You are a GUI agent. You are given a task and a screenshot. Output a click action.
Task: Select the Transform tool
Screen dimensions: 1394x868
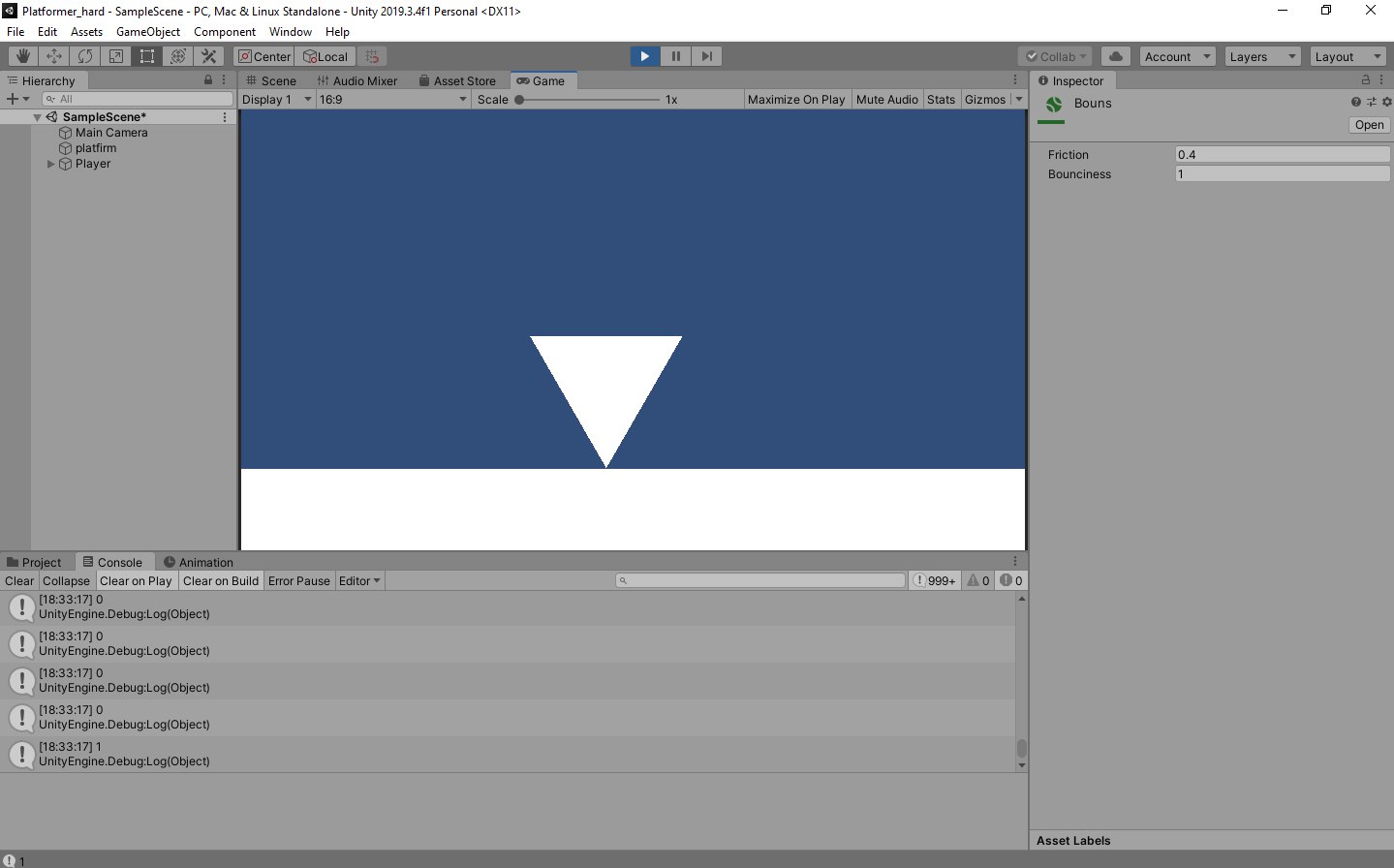[x=178, y=56]
